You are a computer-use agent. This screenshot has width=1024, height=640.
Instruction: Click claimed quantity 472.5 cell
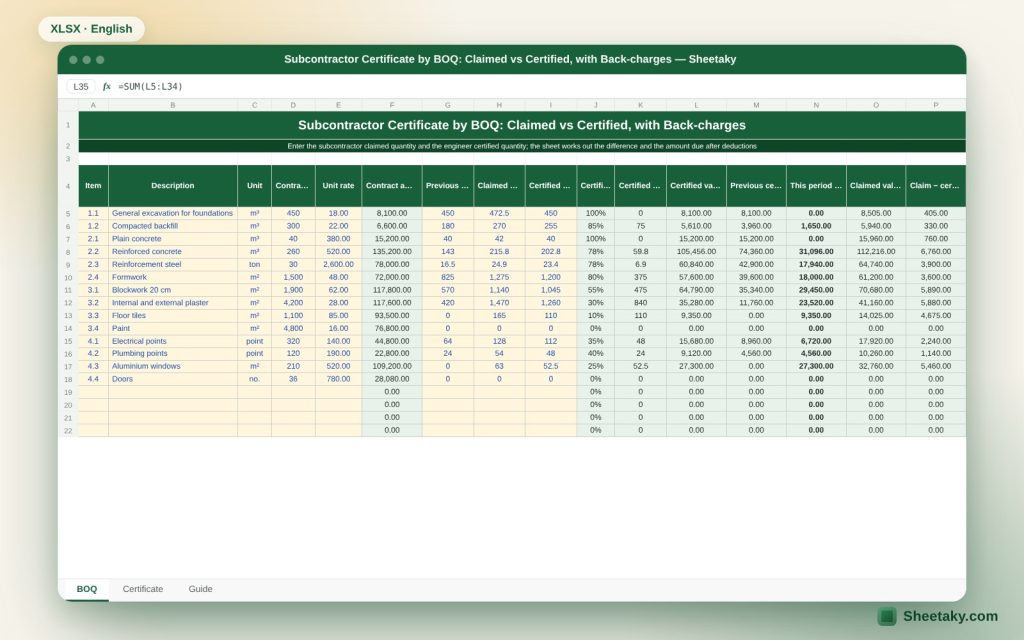tap(499, 213)
